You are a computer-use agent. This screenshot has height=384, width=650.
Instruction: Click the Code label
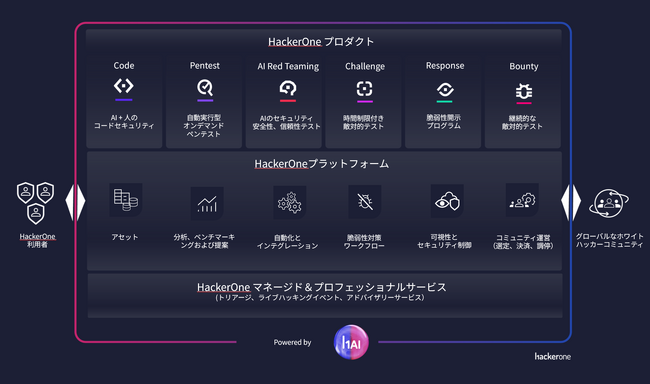pos(124,66)
